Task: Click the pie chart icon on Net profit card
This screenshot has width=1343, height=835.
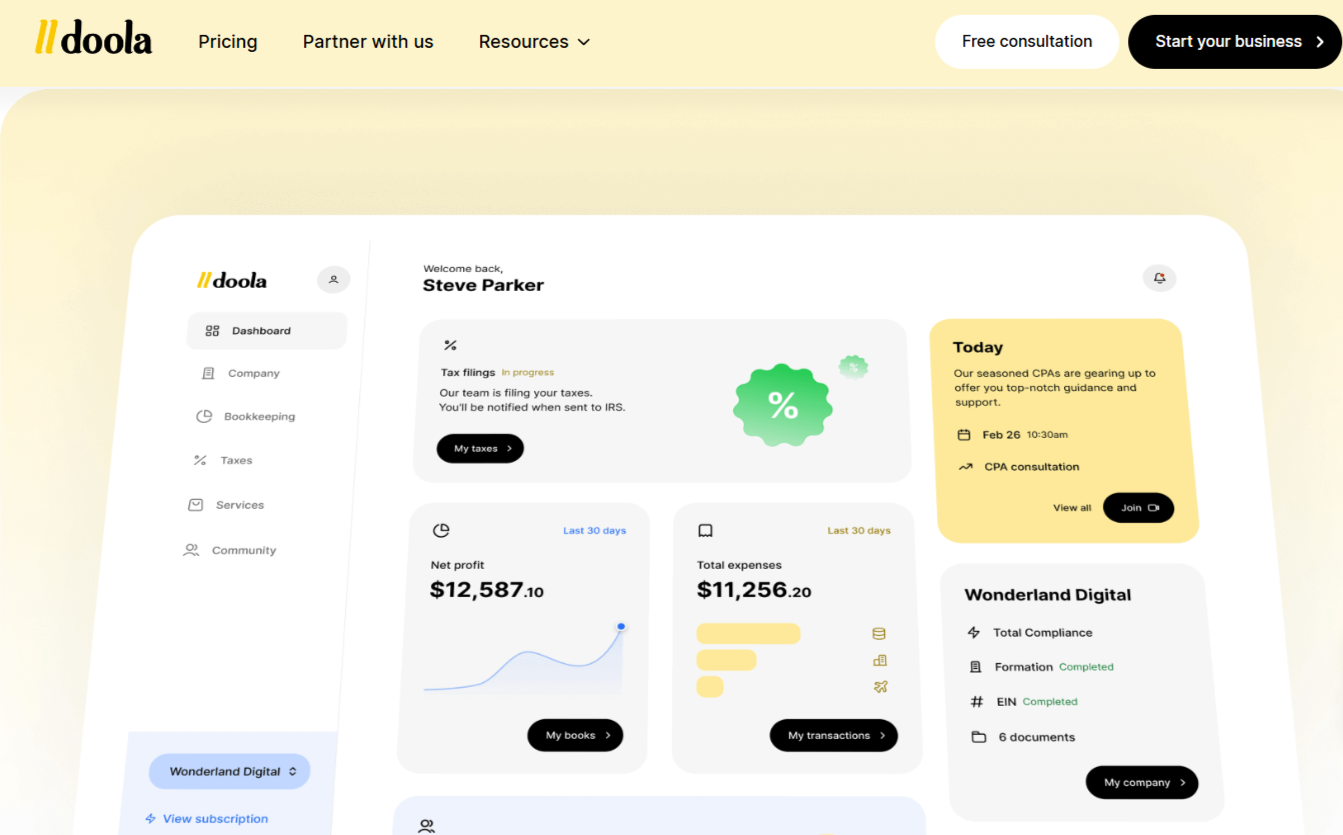Action: pos(441,530)
